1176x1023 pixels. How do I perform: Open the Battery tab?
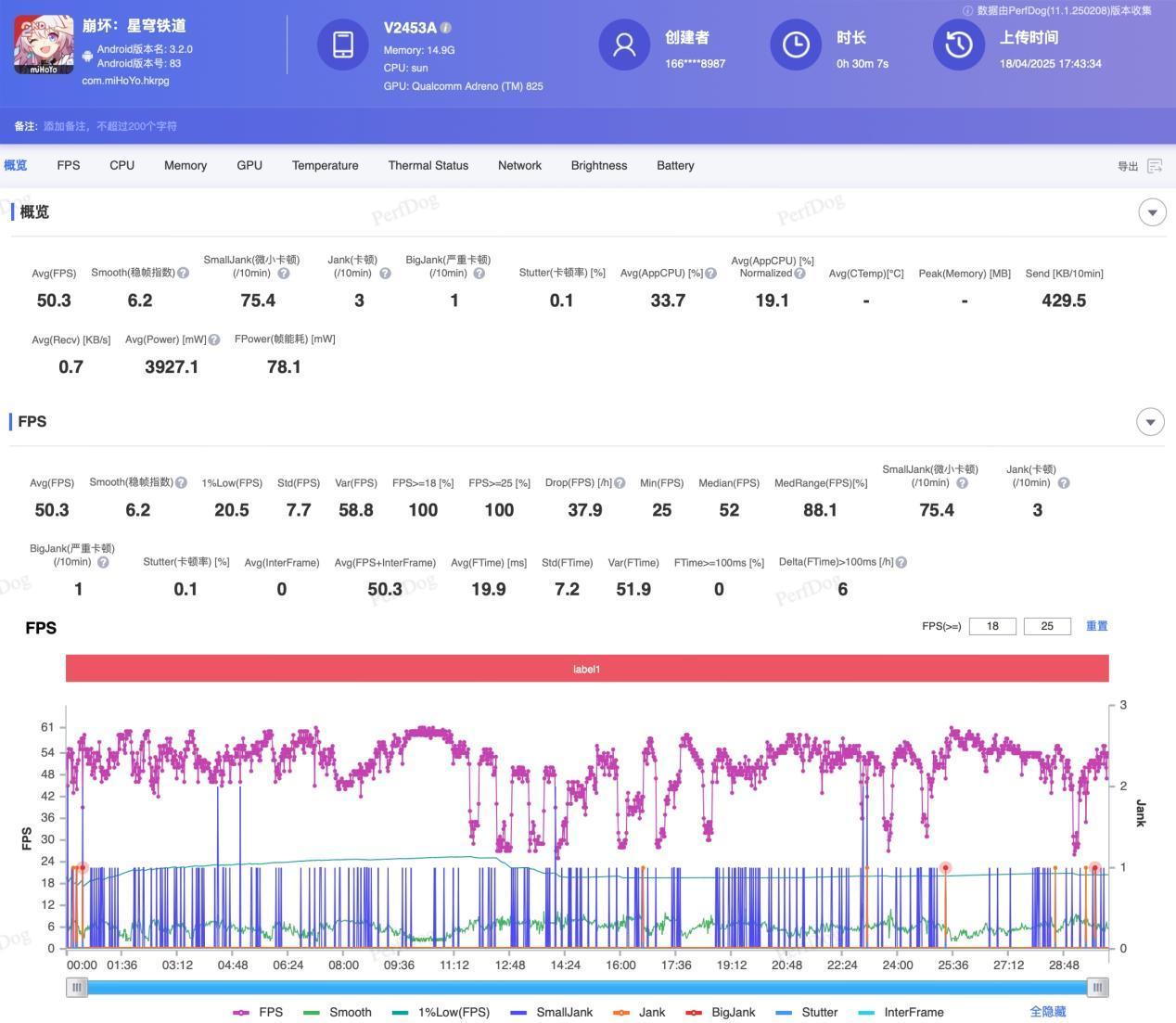point(675,166)
